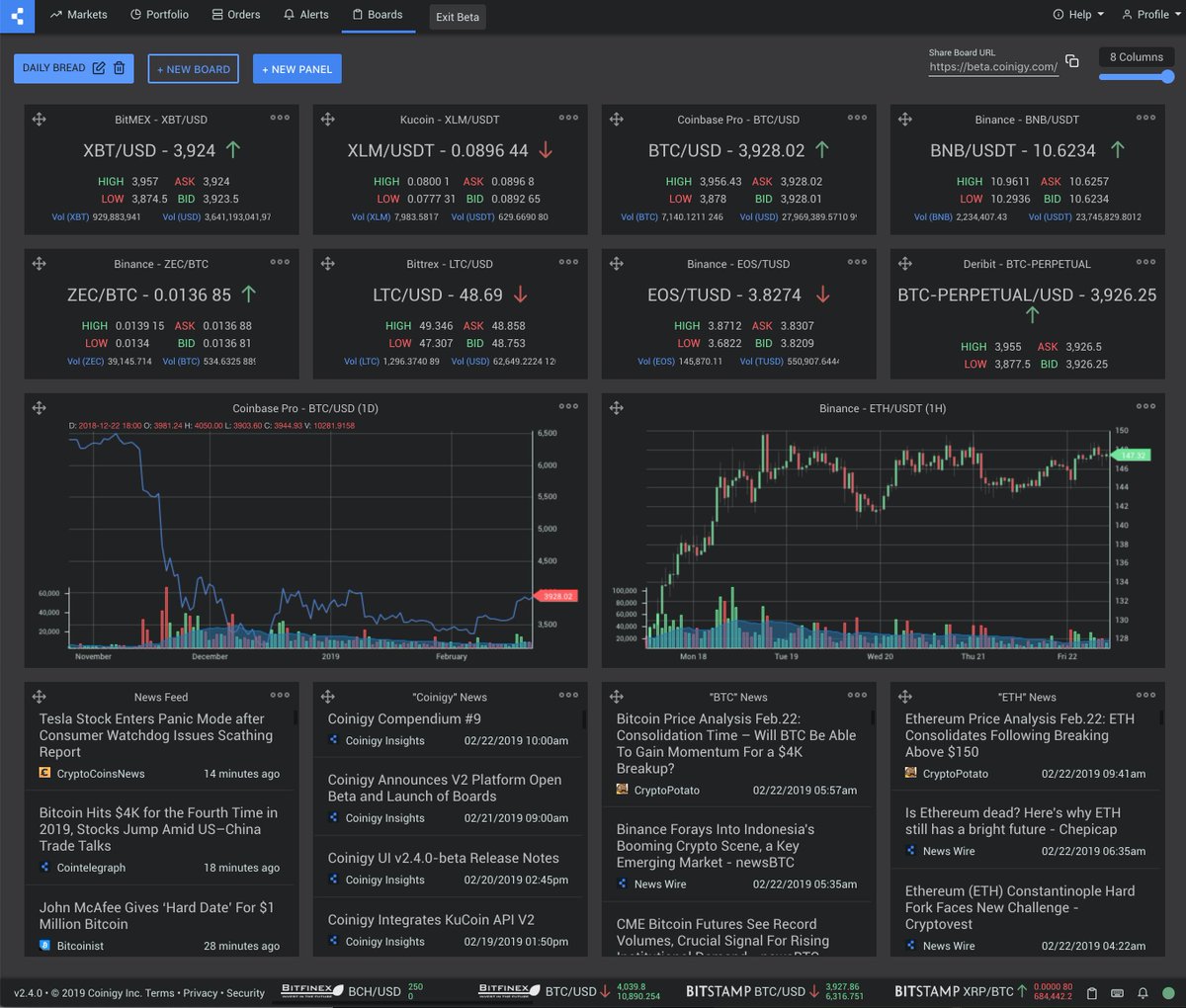The width and height of the screenshot is (1186, 1008).
Task: Edit the Daily Bread board name
Action: coord(99,68)
